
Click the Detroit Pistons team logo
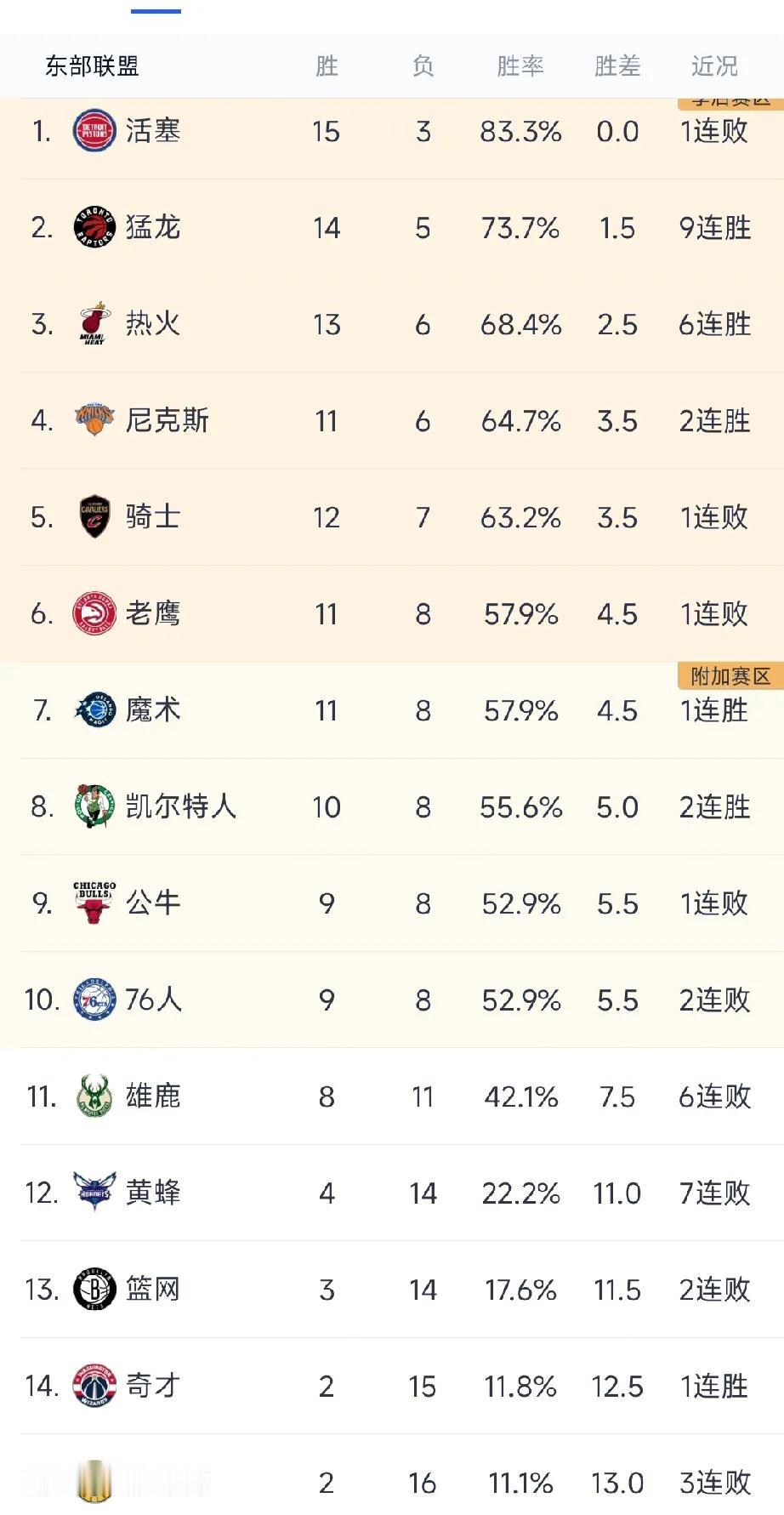click(94, 131)
